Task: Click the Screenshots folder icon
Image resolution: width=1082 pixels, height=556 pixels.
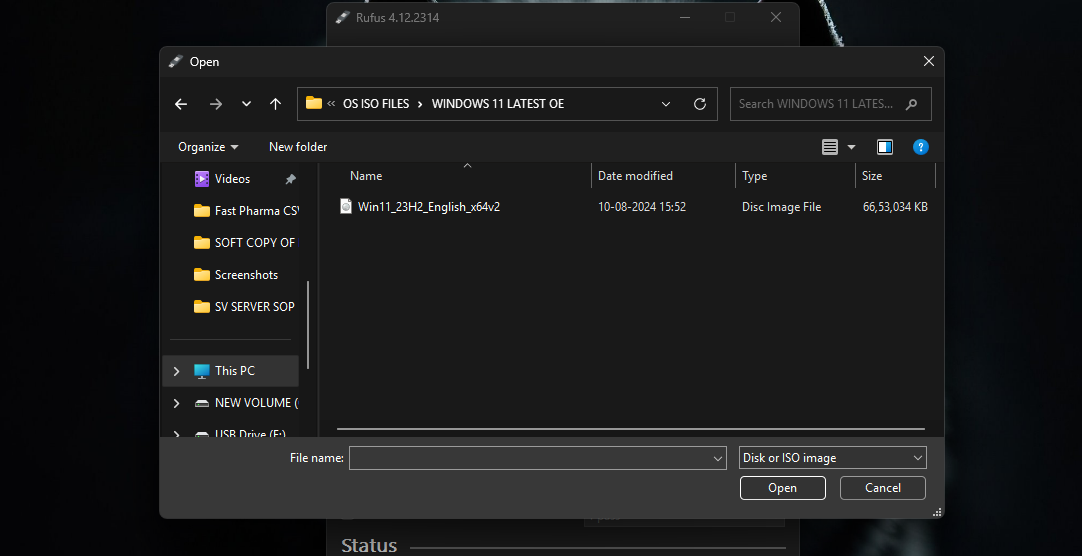Action: tap(201, 275)
